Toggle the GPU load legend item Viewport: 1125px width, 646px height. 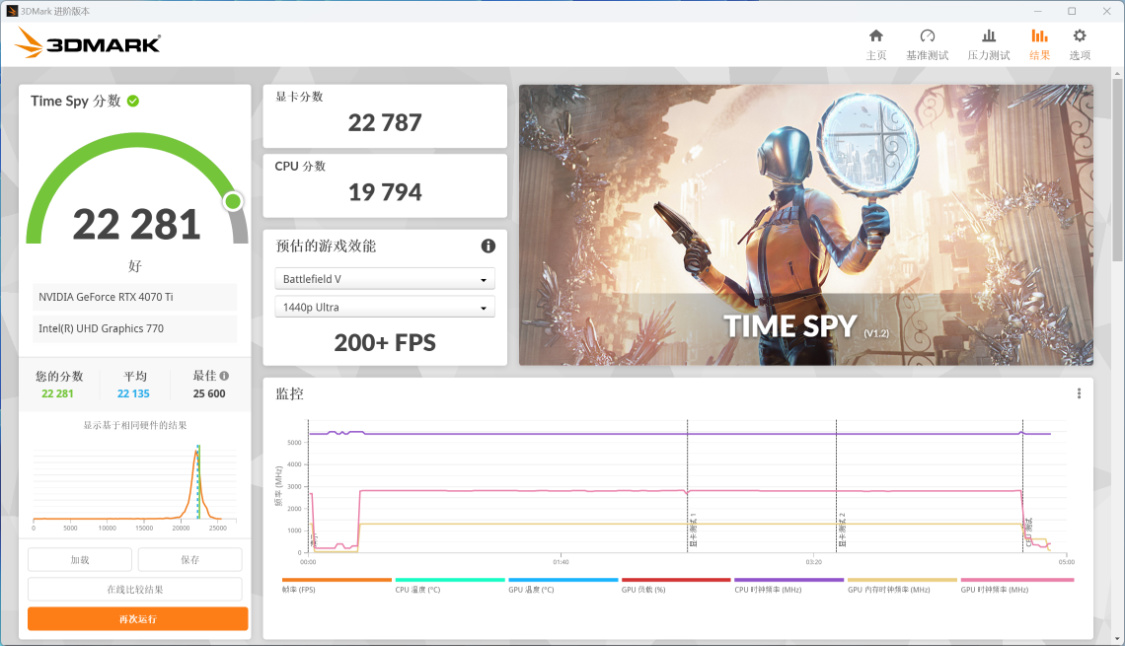644,590
